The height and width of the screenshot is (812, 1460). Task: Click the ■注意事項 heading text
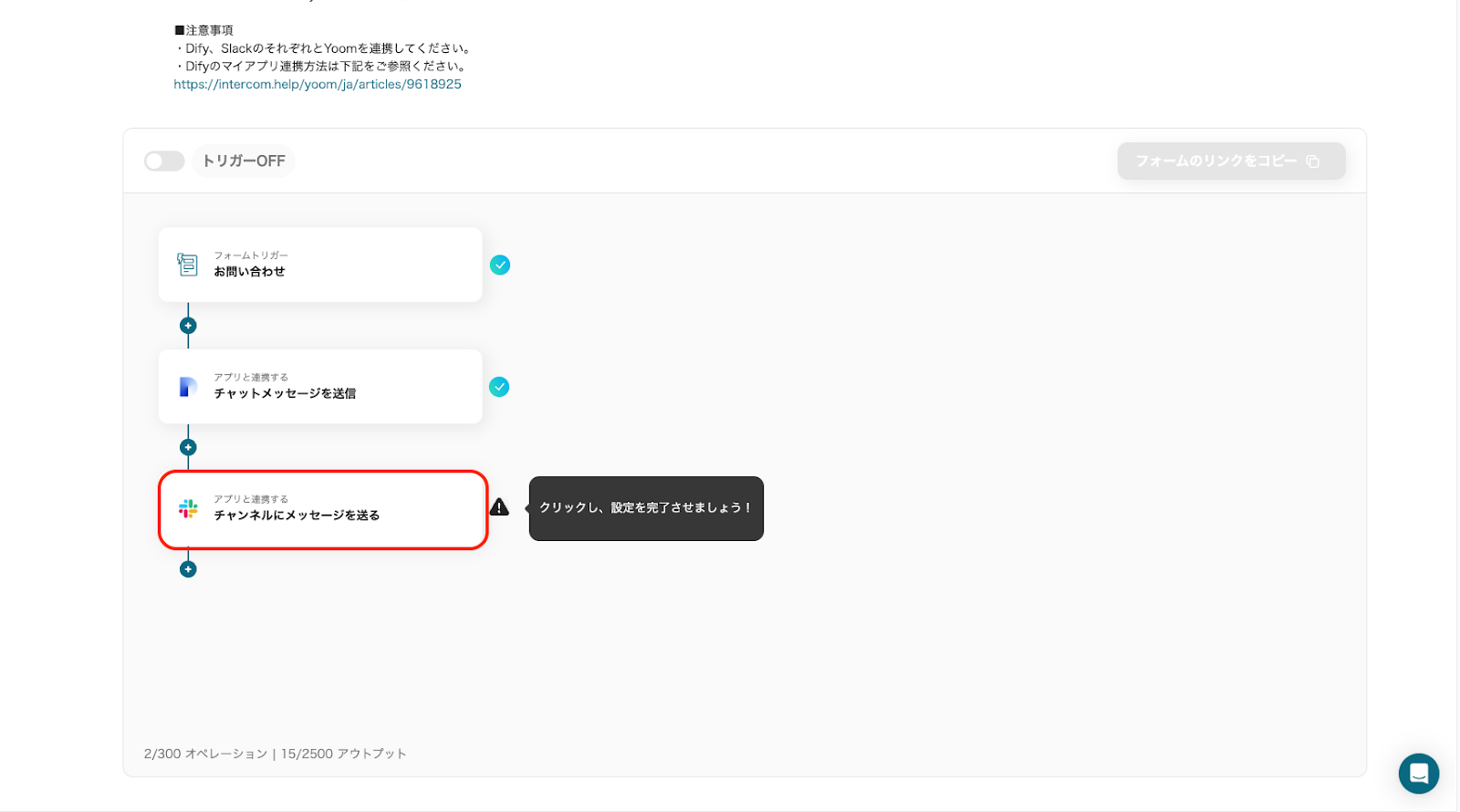point(203,30)
